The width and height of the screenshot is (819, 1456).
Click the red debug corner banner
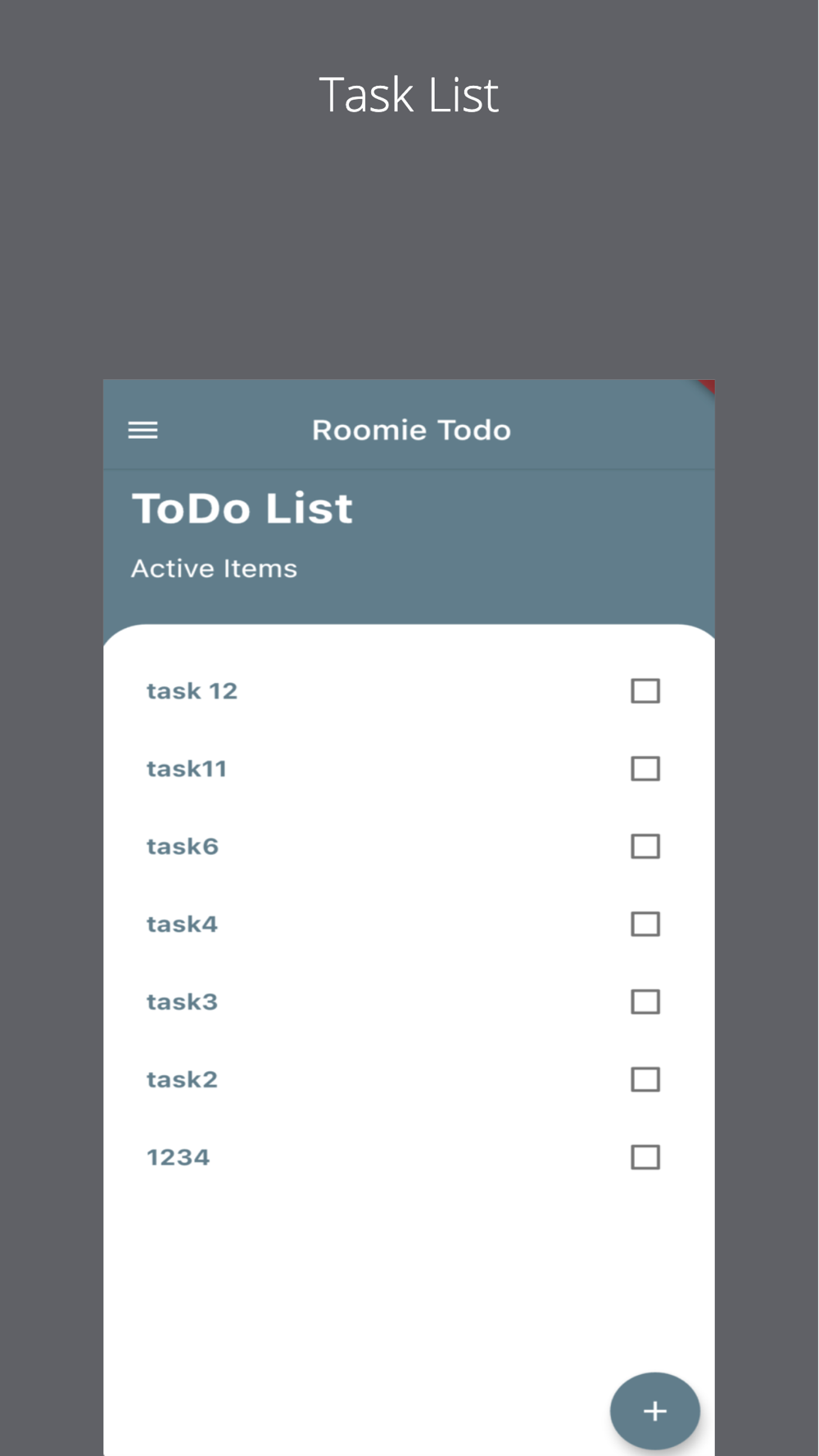[707, 387]
